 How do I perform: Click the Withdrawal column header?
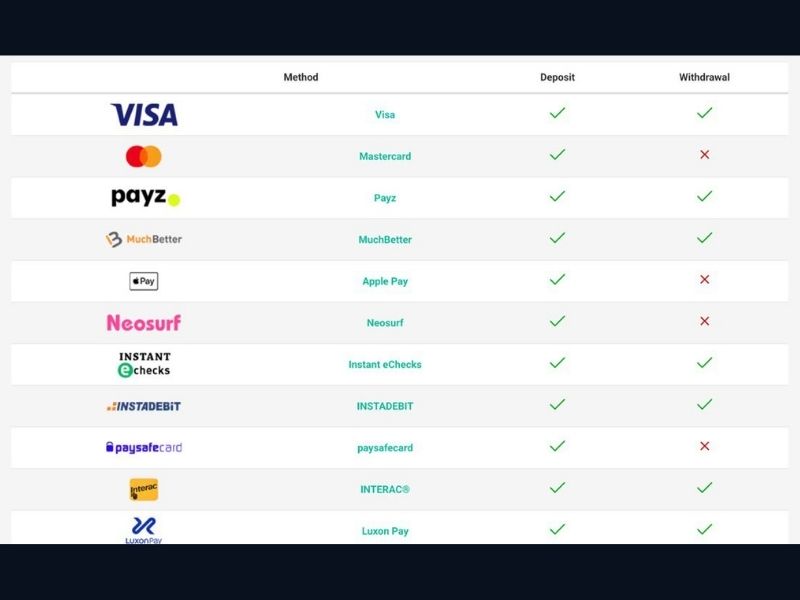(x=704, y=77)
